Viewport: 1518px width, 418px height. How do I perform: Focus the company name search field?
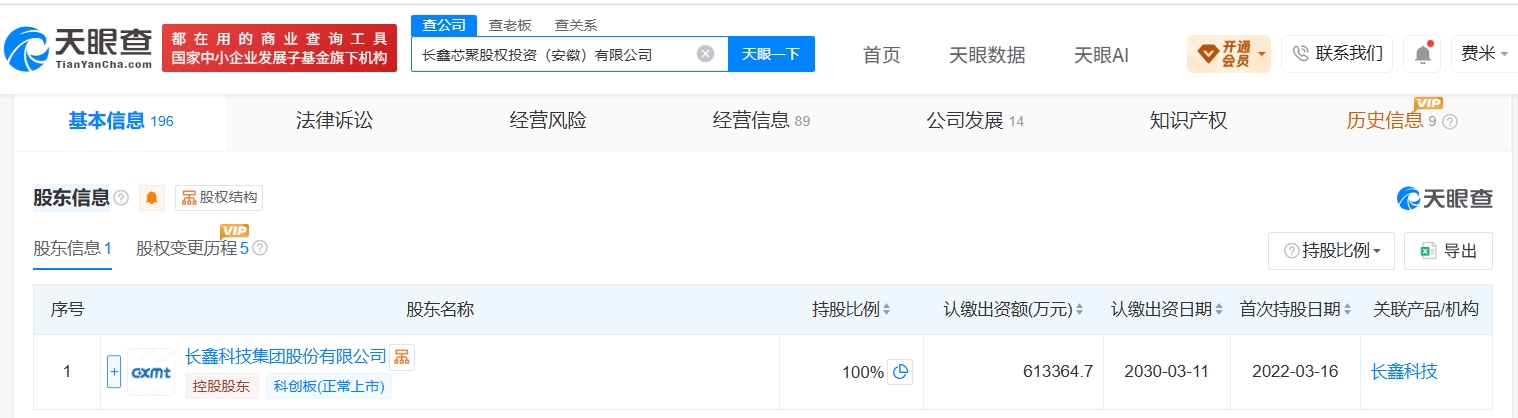(569, 54)
